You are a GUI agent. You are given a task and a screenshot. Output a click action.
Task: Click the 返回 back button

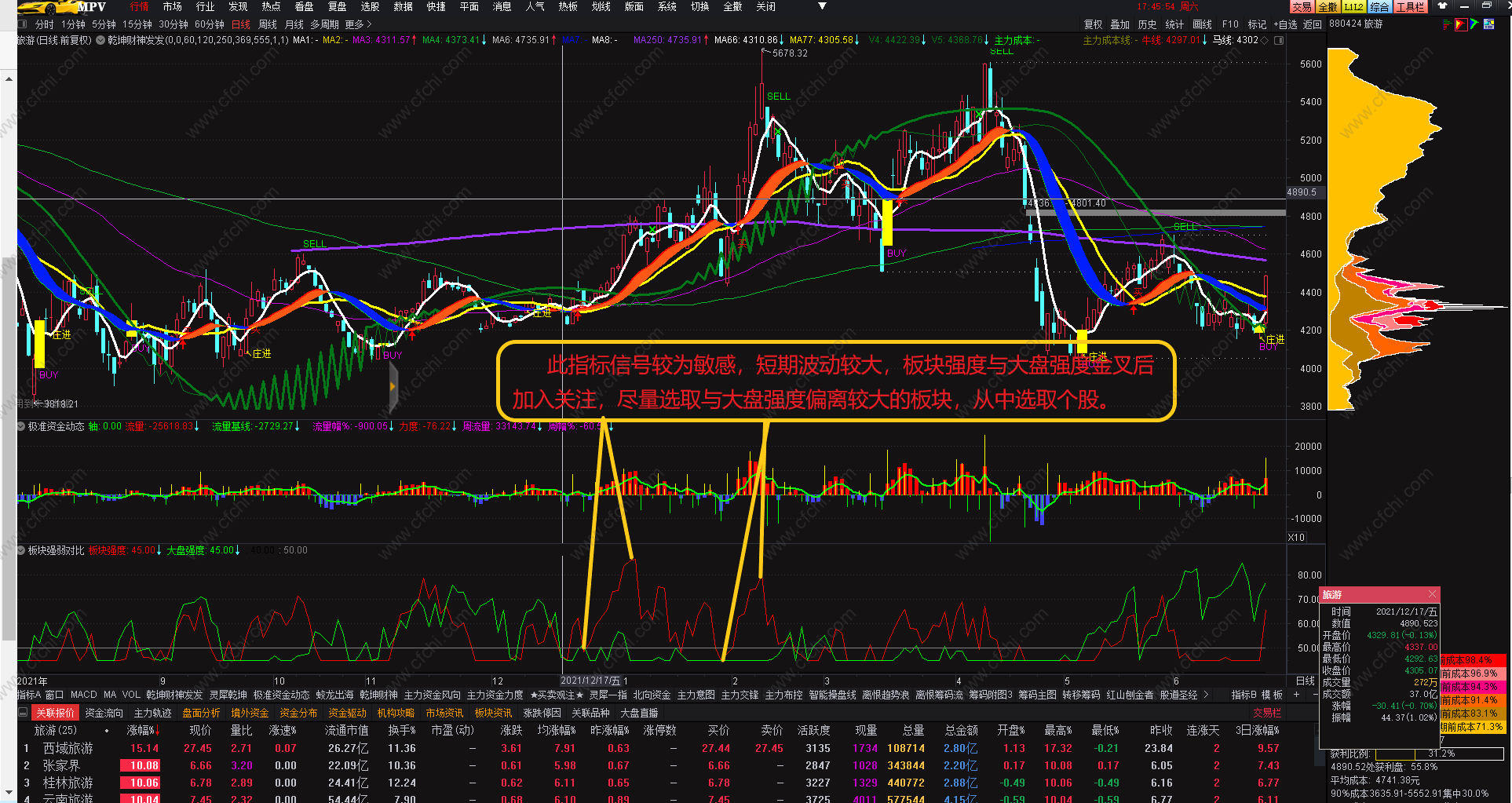1313,24
